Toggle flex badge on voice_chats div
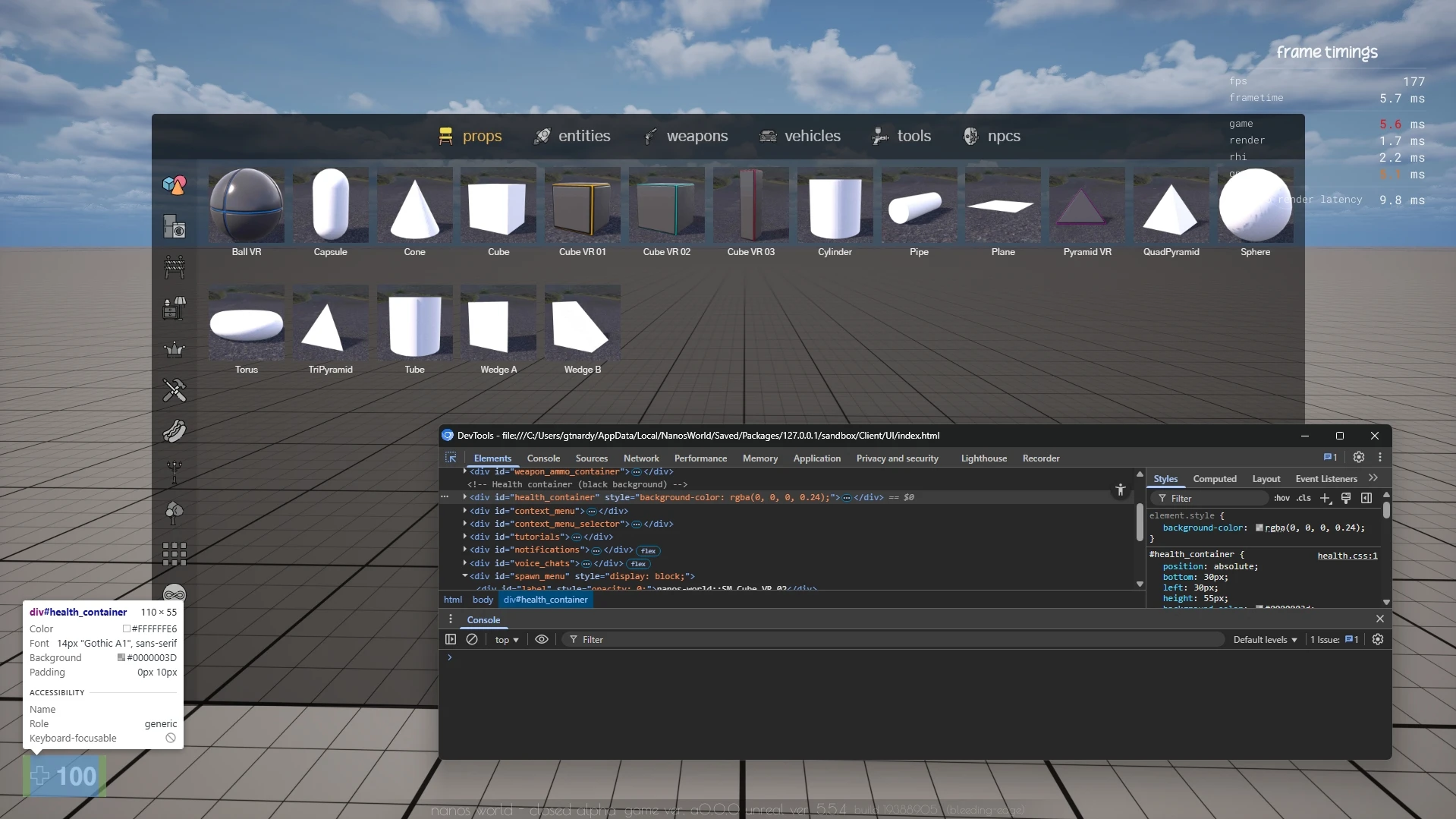 [638, 564]
